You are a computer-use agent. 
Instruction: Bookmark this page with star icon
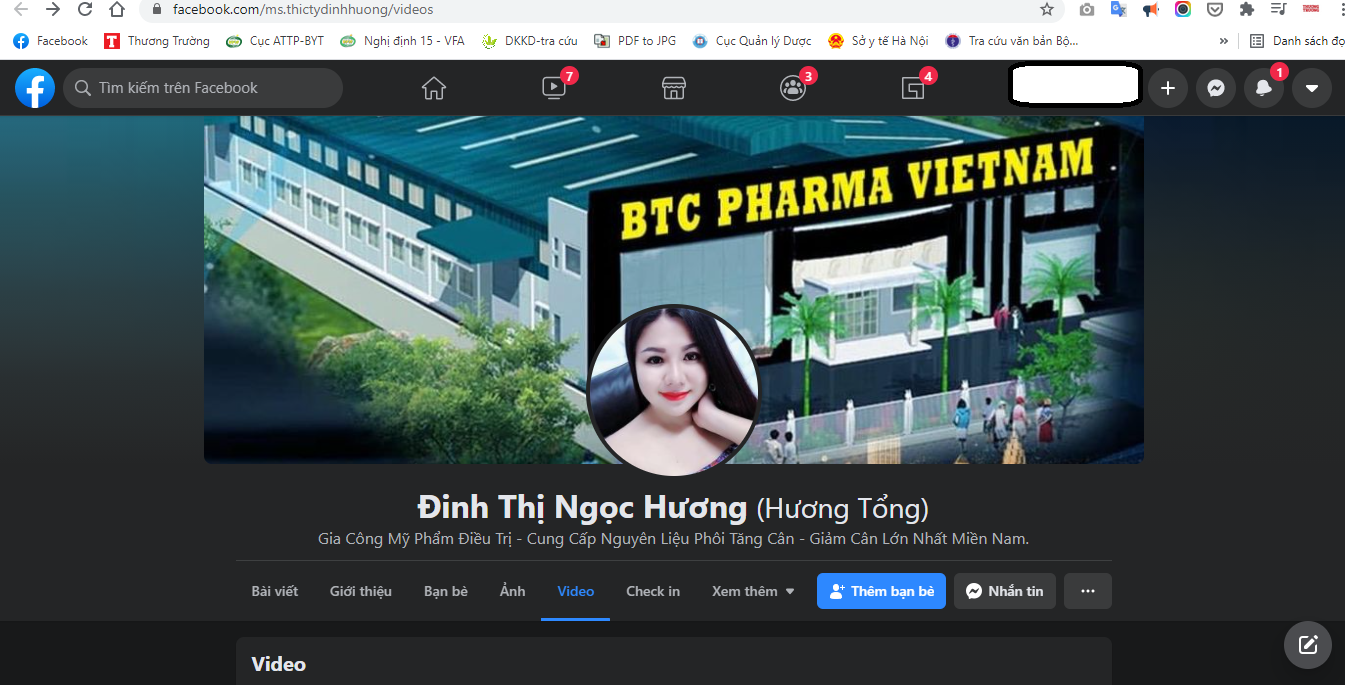(x=1047, y=10)
